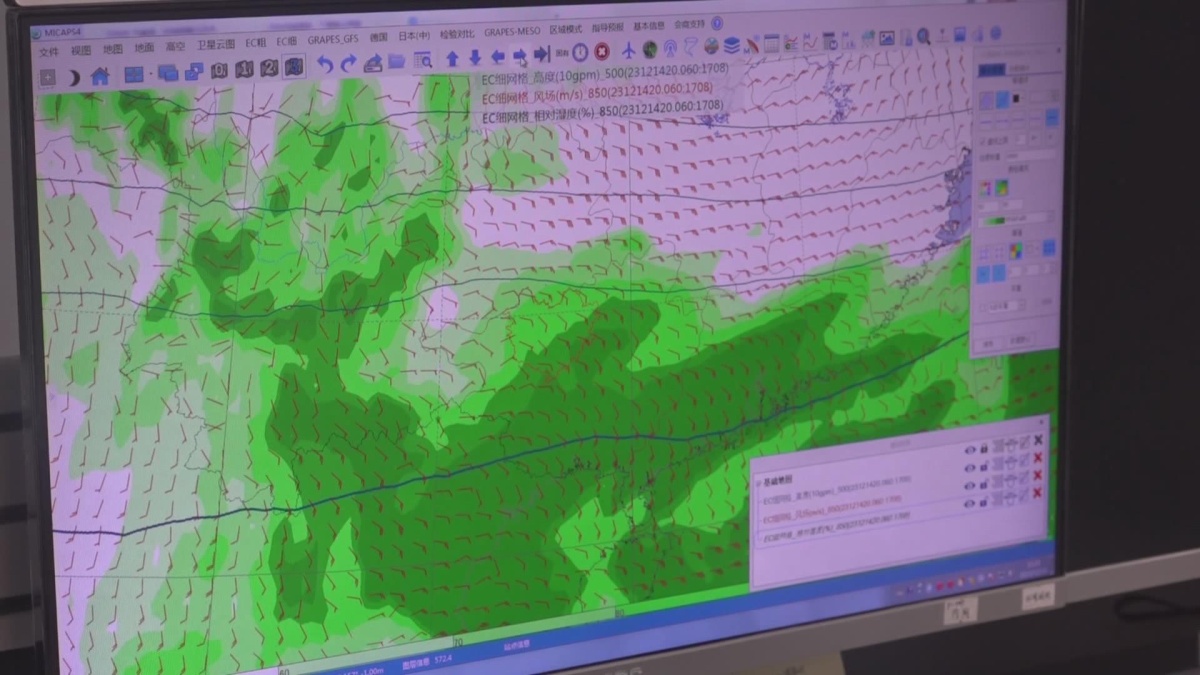Open the green color-scale combo box

[x=1017, y=219]
